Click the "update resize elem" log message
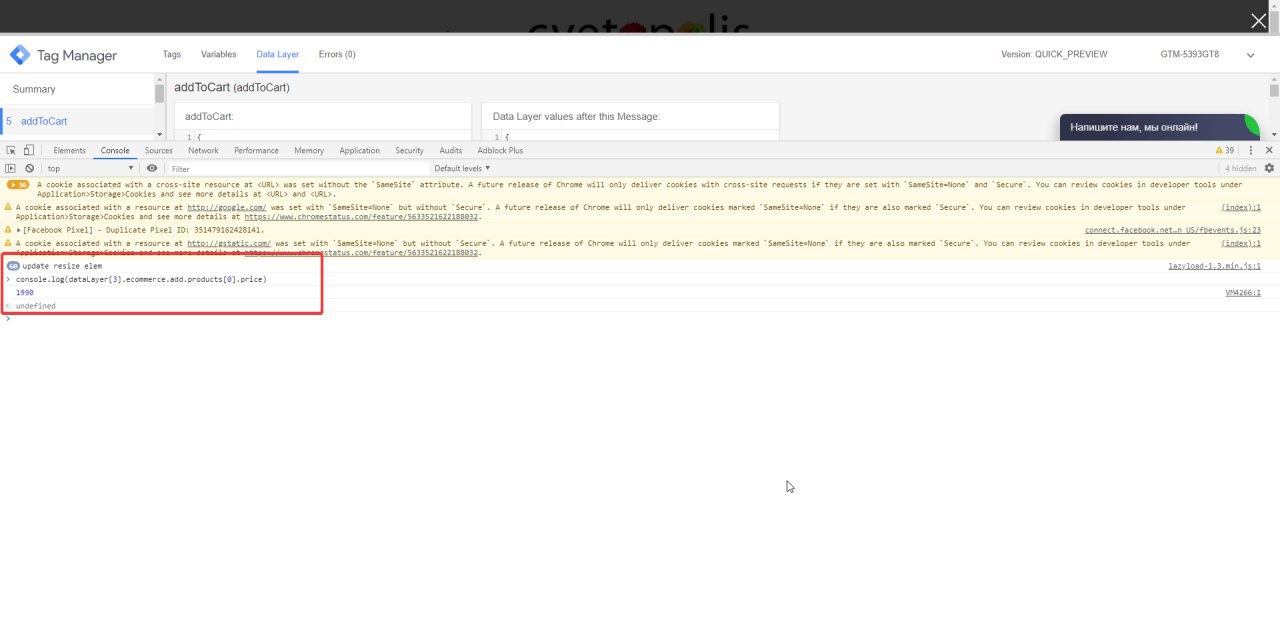Image resolution: width=1280 pixels, height=631 pixels. (62, 266)
